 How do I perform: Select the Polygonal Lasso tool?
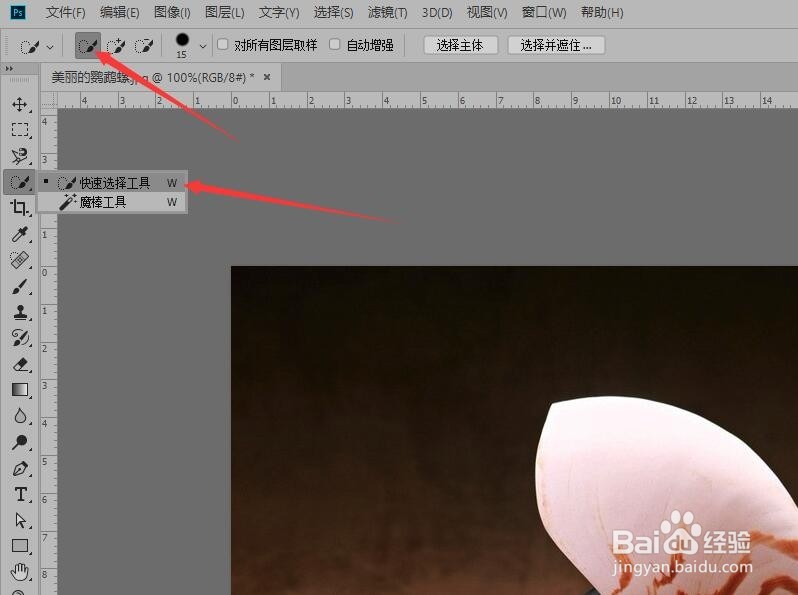[20, 156]
